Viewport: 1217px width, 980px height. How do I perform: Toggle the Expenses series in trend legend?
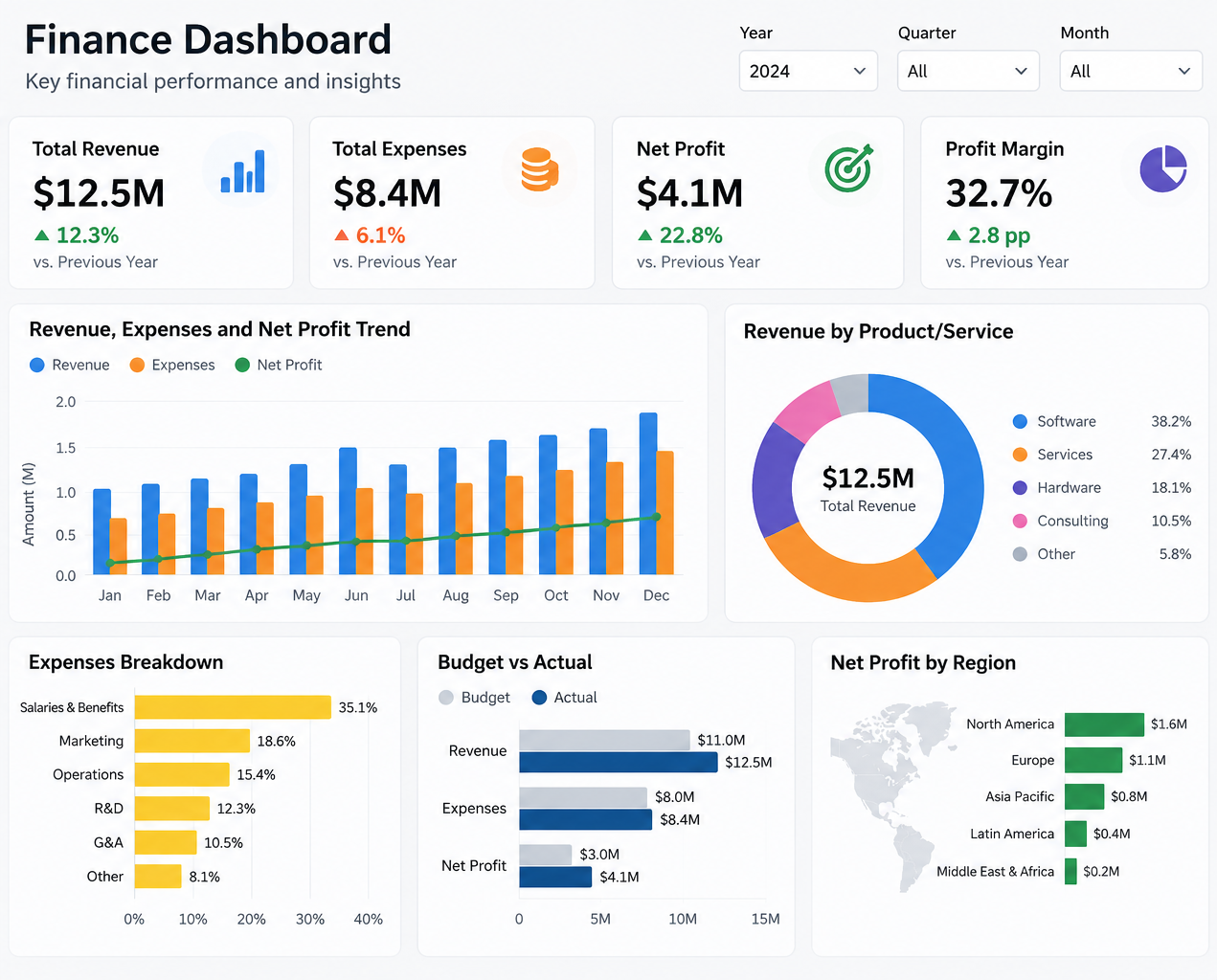tap(172, 365)
